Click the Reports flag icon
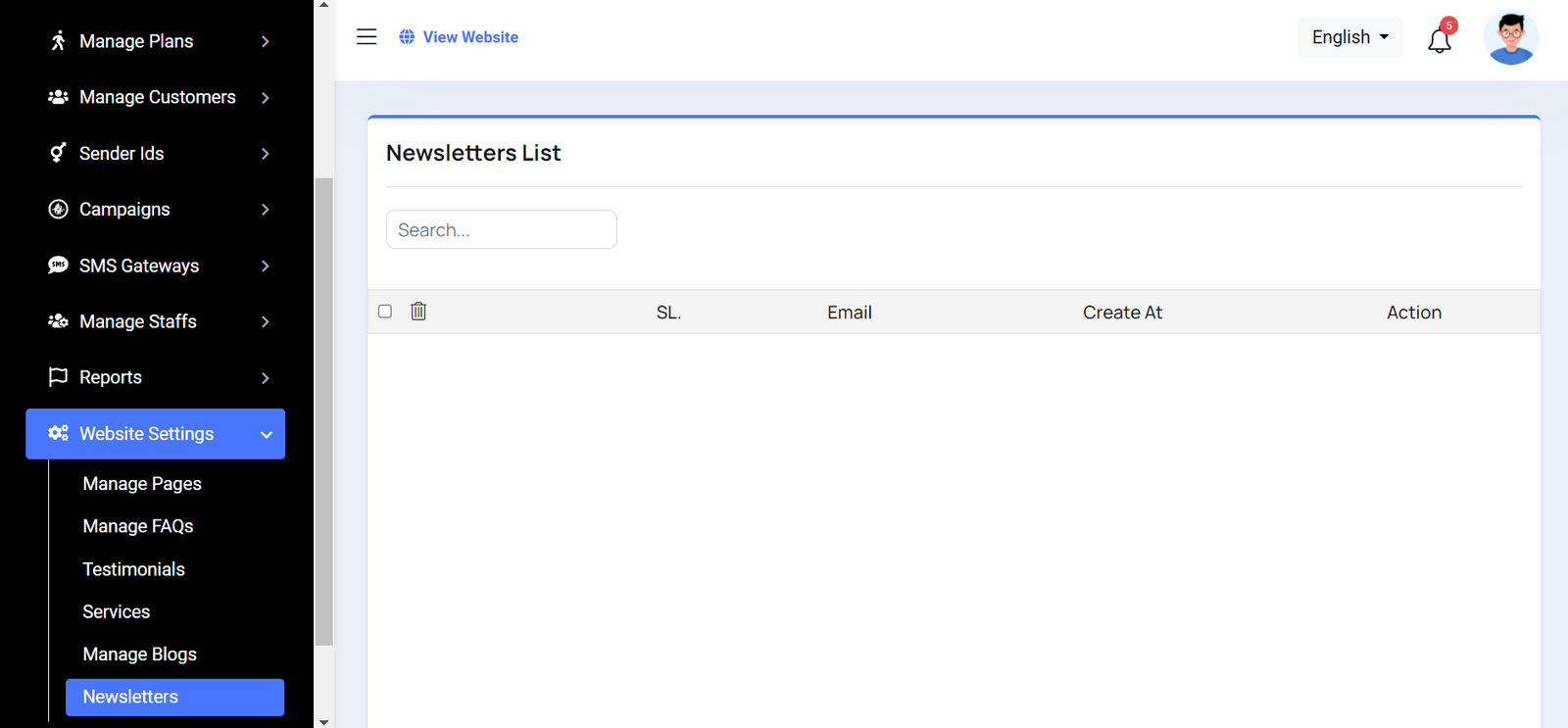Image resolution: width=1568 pixels, height=728 pixels. coord(58,377)
